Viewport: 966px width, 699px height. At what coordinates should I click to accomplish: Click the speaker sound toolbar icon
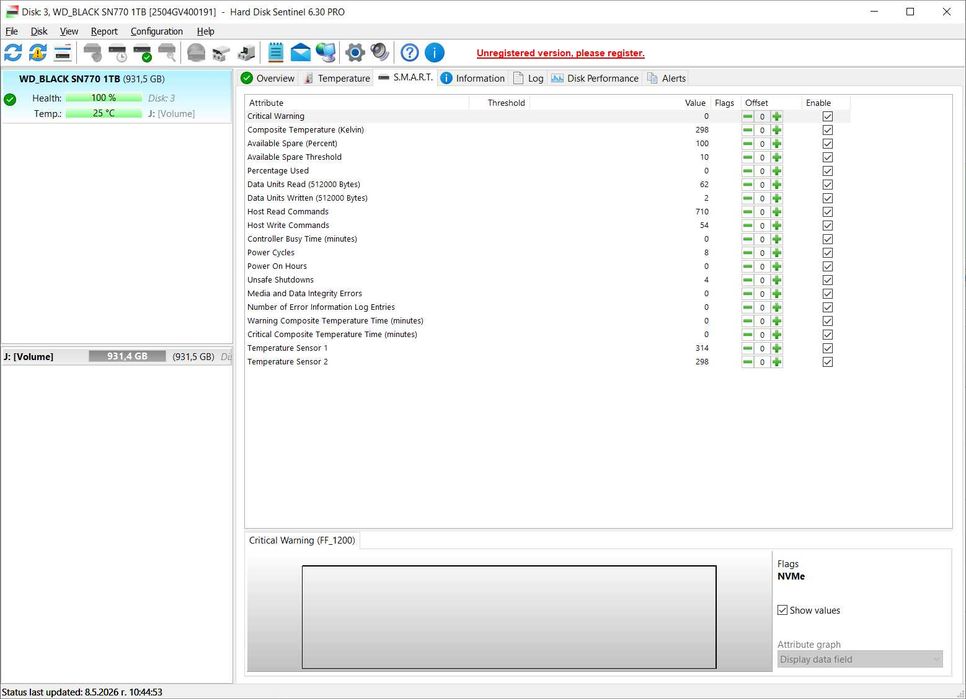380,53
